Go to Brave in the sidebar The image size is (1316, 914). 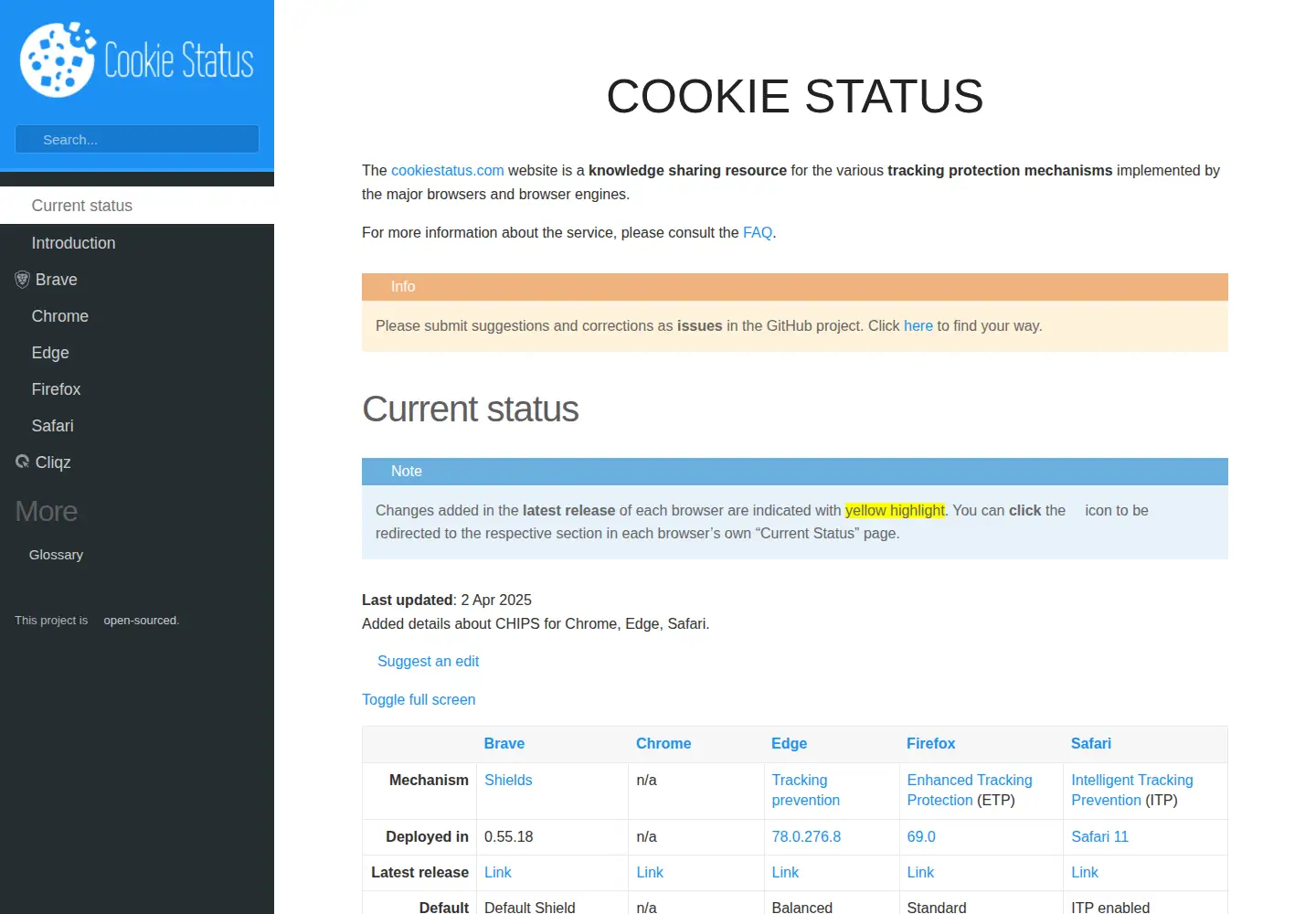point(56,280)
